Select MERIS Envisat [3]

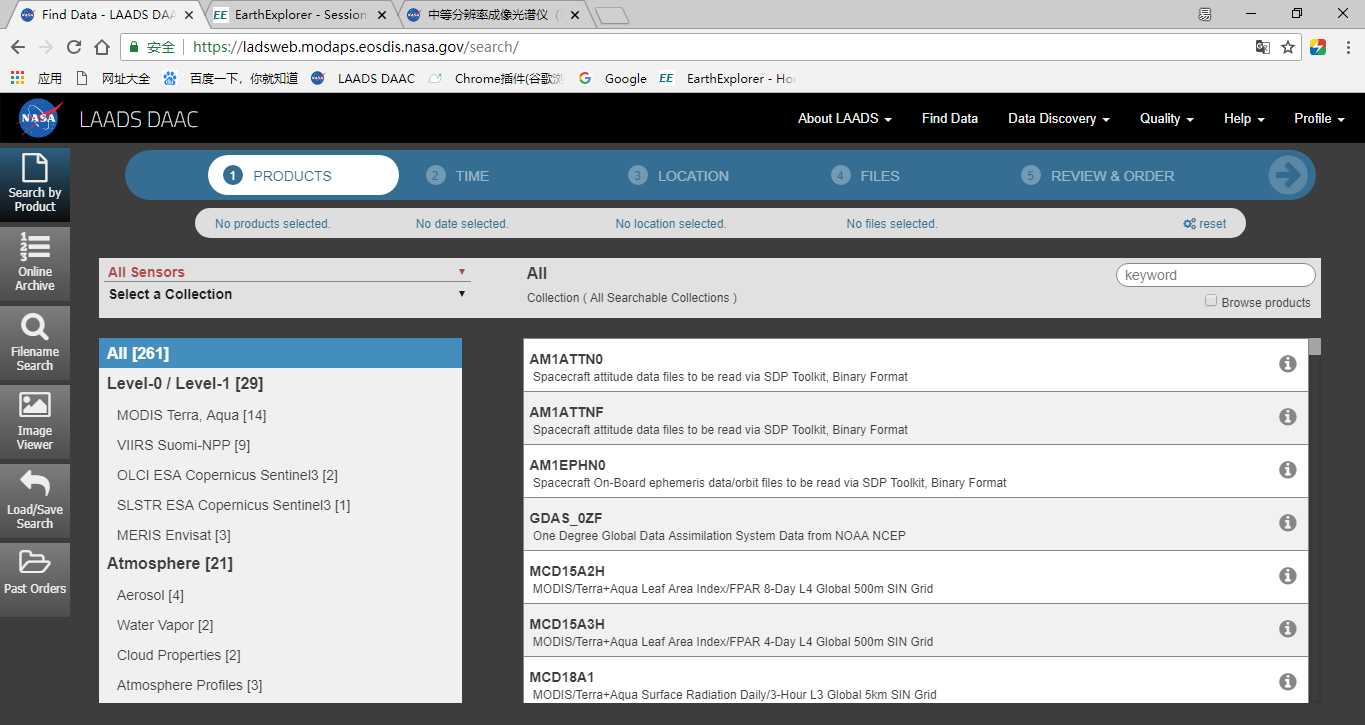[x=174, y=535]
